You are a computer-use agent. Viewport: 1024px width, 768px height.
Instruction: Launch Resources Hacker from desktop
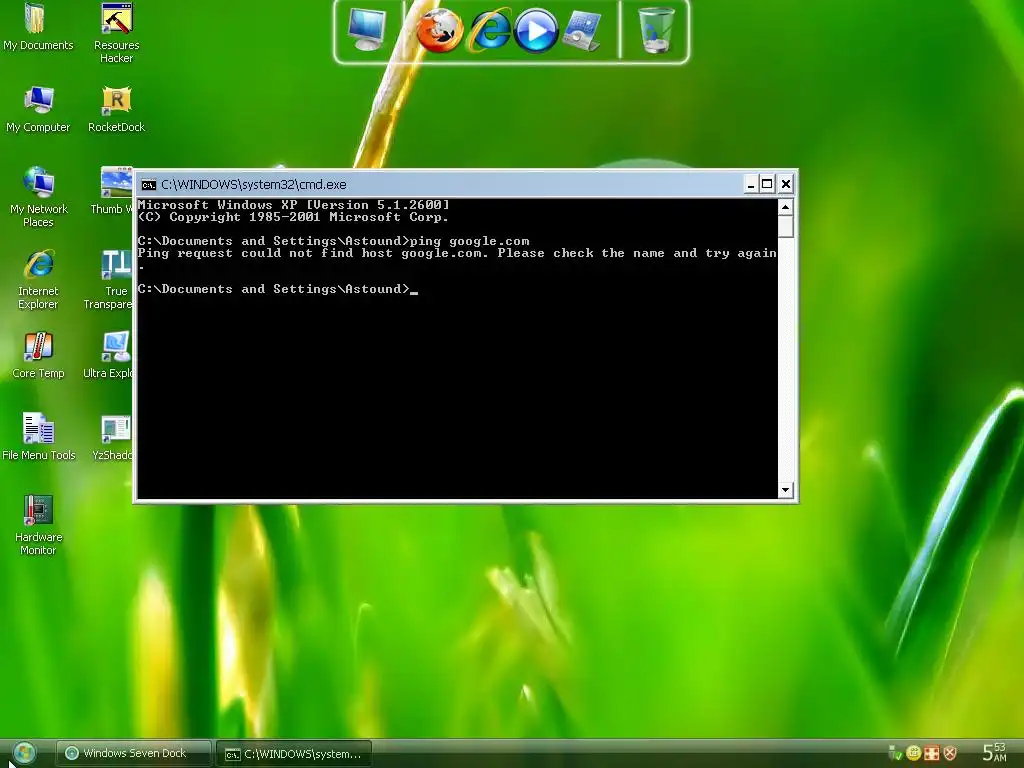click(116, 33)
